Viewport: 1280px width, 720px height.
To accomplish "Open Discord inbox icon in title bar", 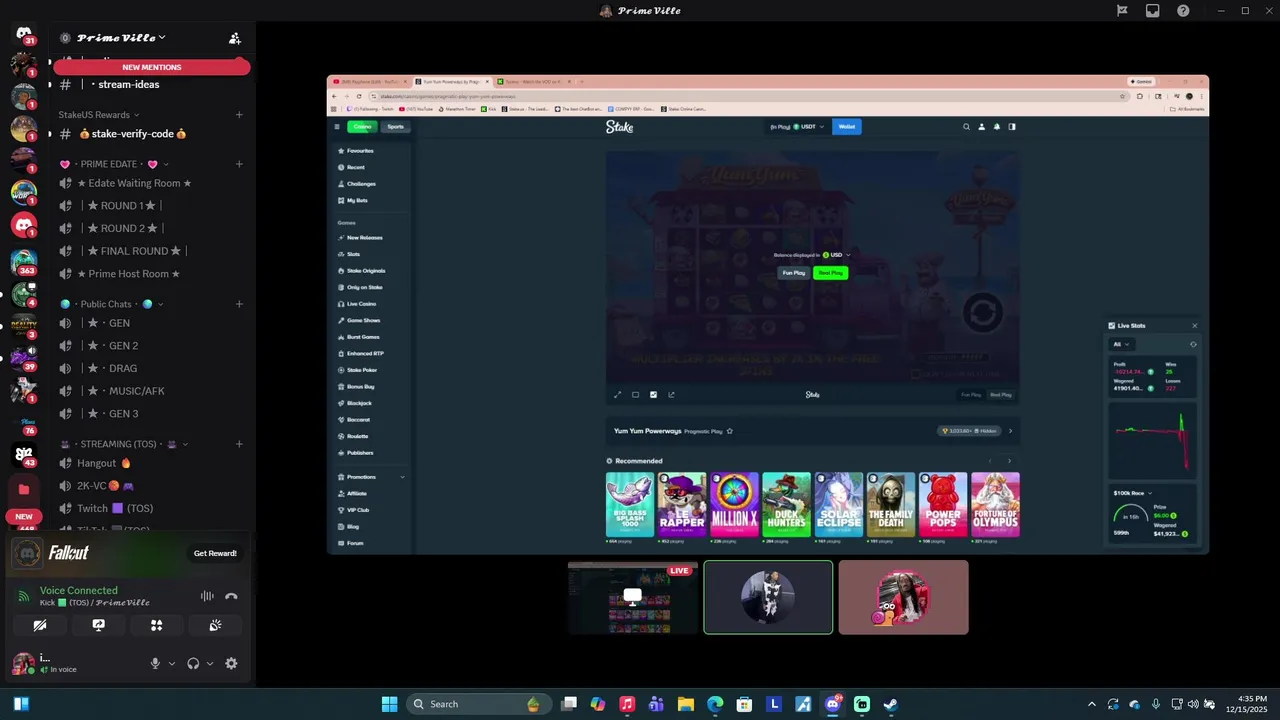I will [x=1153, y=11].
